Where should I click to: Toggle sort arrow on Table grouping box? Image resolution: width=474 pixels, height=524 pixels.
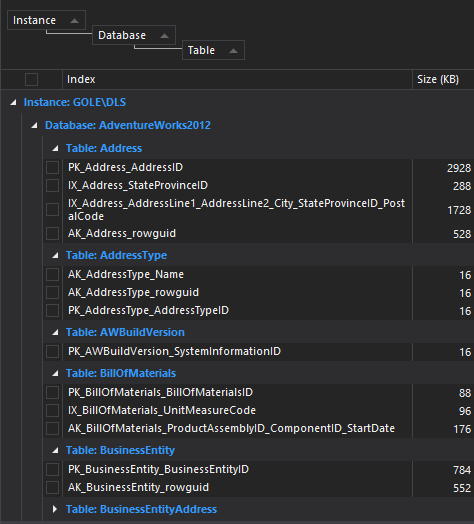click(x=233, y=51)
